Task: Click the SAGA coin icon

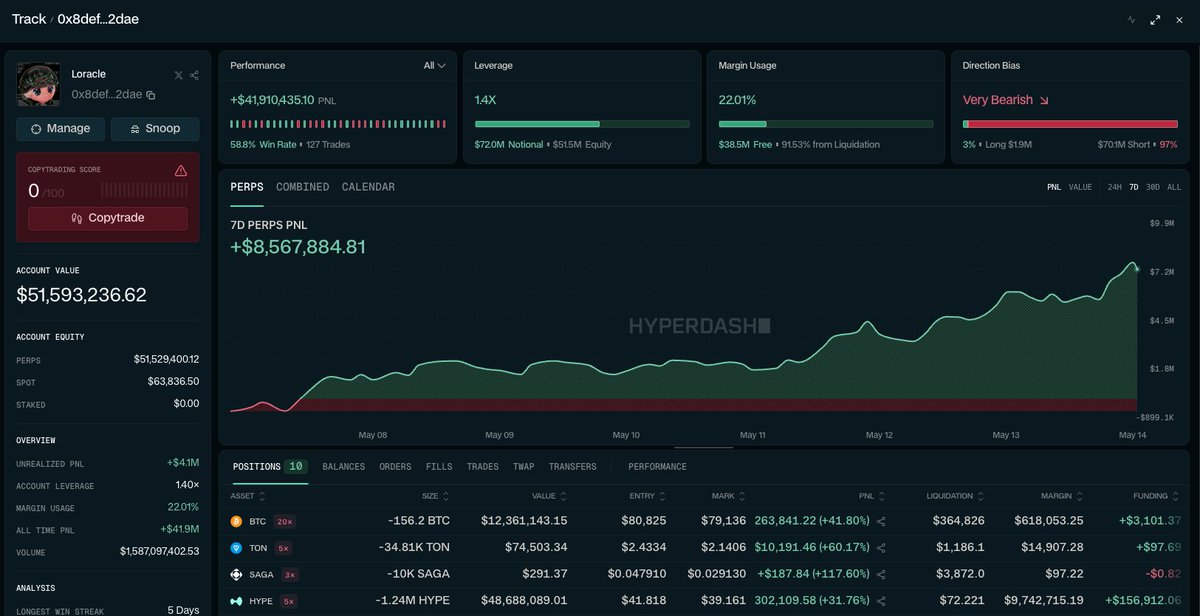Action: [237, 574]
